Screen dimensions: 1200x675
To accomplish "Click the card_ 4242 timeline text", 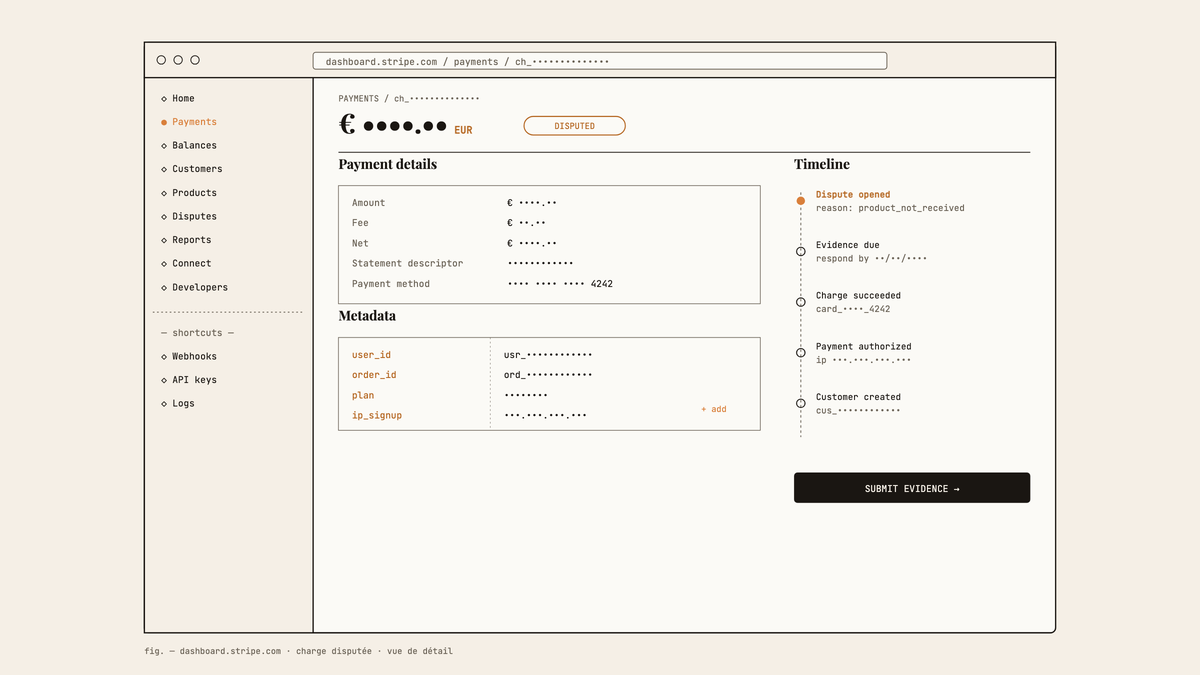I will pos(853,309).
